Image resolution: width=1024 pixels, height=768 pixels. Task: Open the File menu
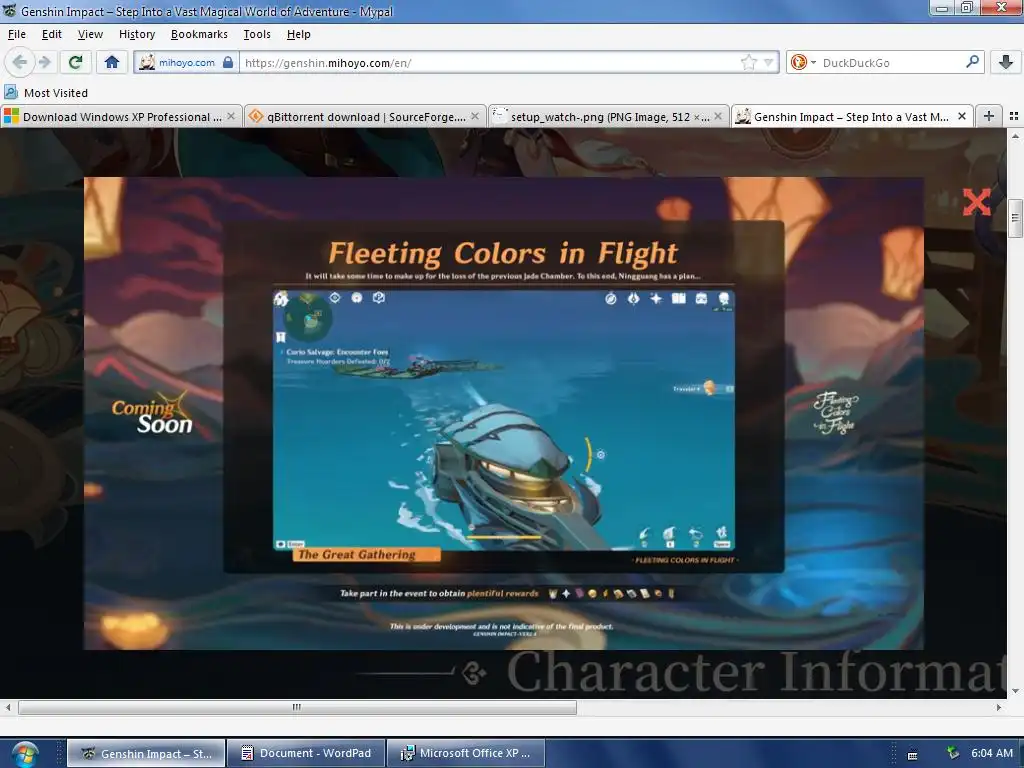click(x=17, y=34)
